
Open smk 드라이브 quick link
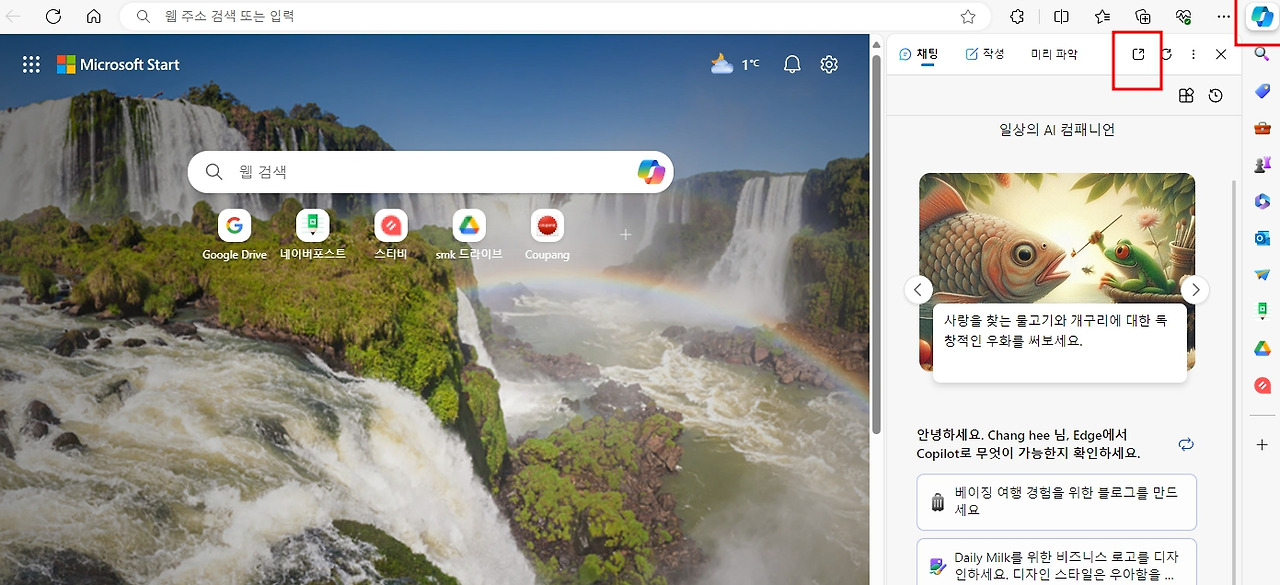[469, 236]
